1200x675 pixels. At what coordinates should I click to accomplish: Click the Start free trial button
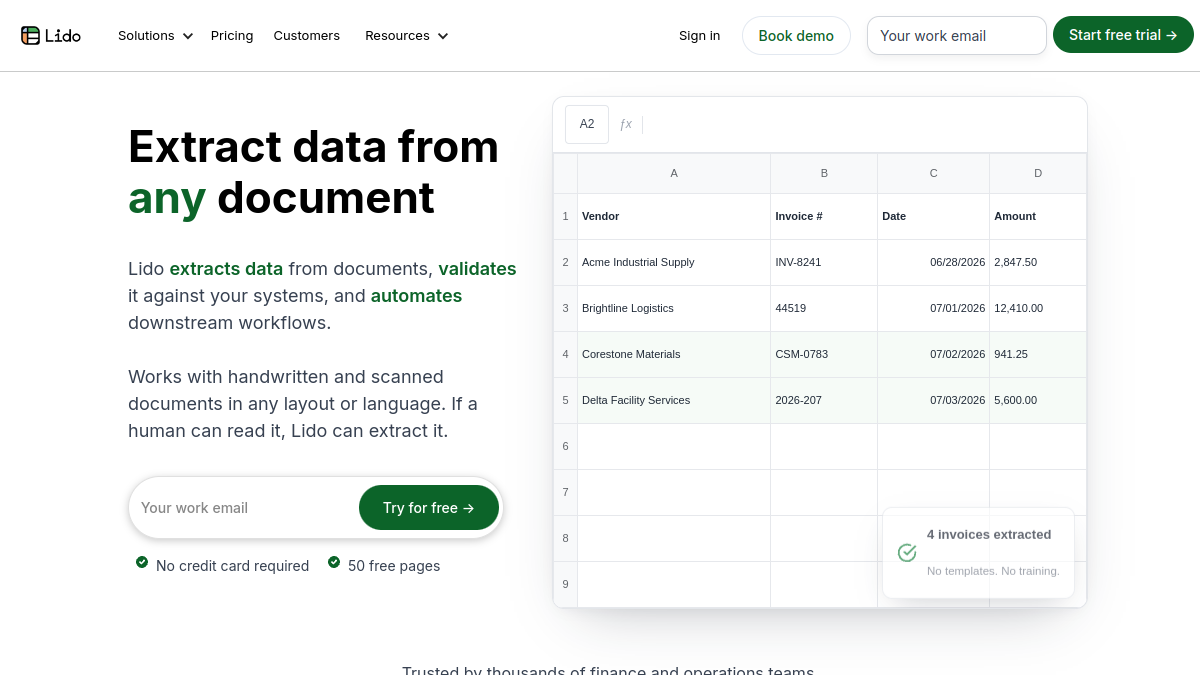1123,35
